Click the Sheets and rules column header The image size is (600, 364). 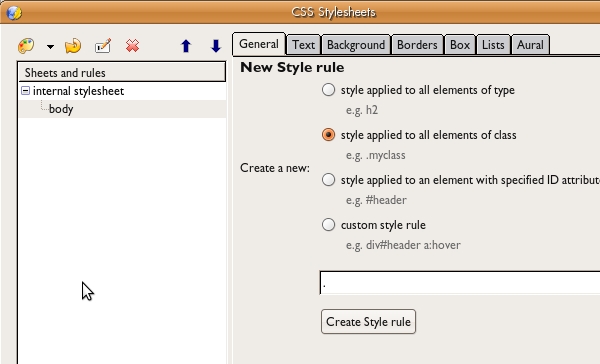click(x=122, y=73)
